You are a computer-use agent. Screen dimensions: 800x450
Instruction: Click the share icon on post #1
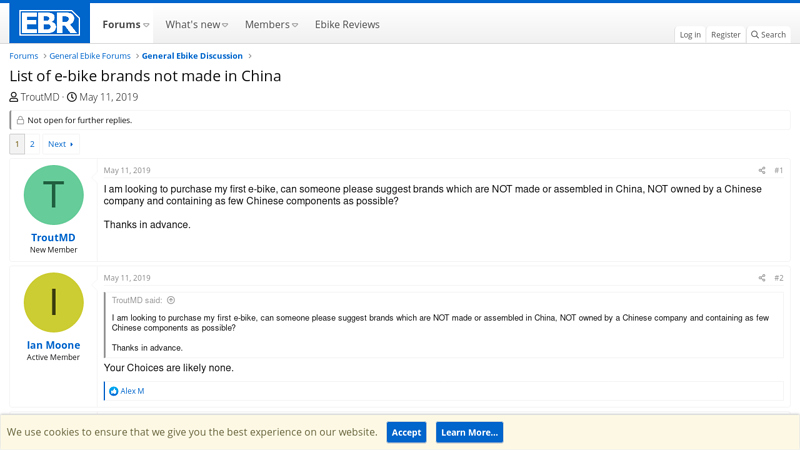click(x=762, y=170)
